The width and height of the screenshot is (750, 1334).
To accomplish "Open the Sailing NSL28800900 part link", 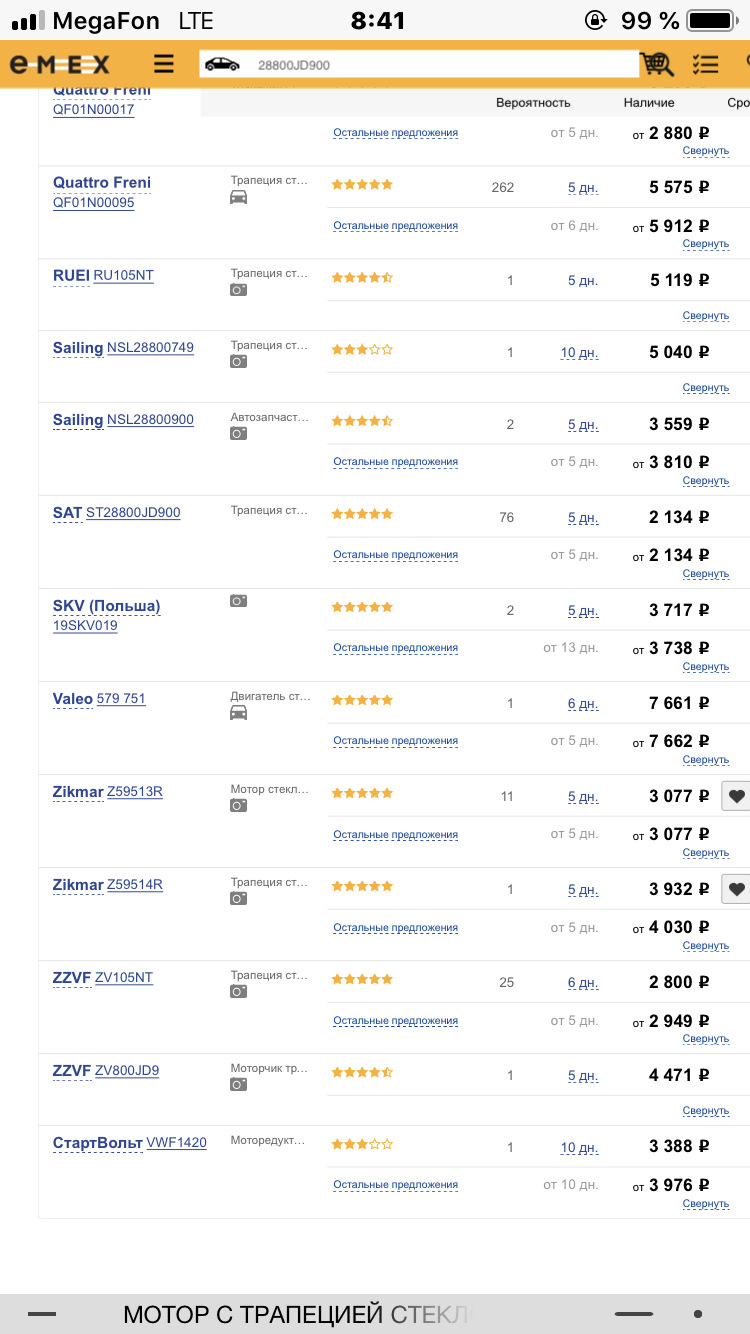I will (150, 420).
